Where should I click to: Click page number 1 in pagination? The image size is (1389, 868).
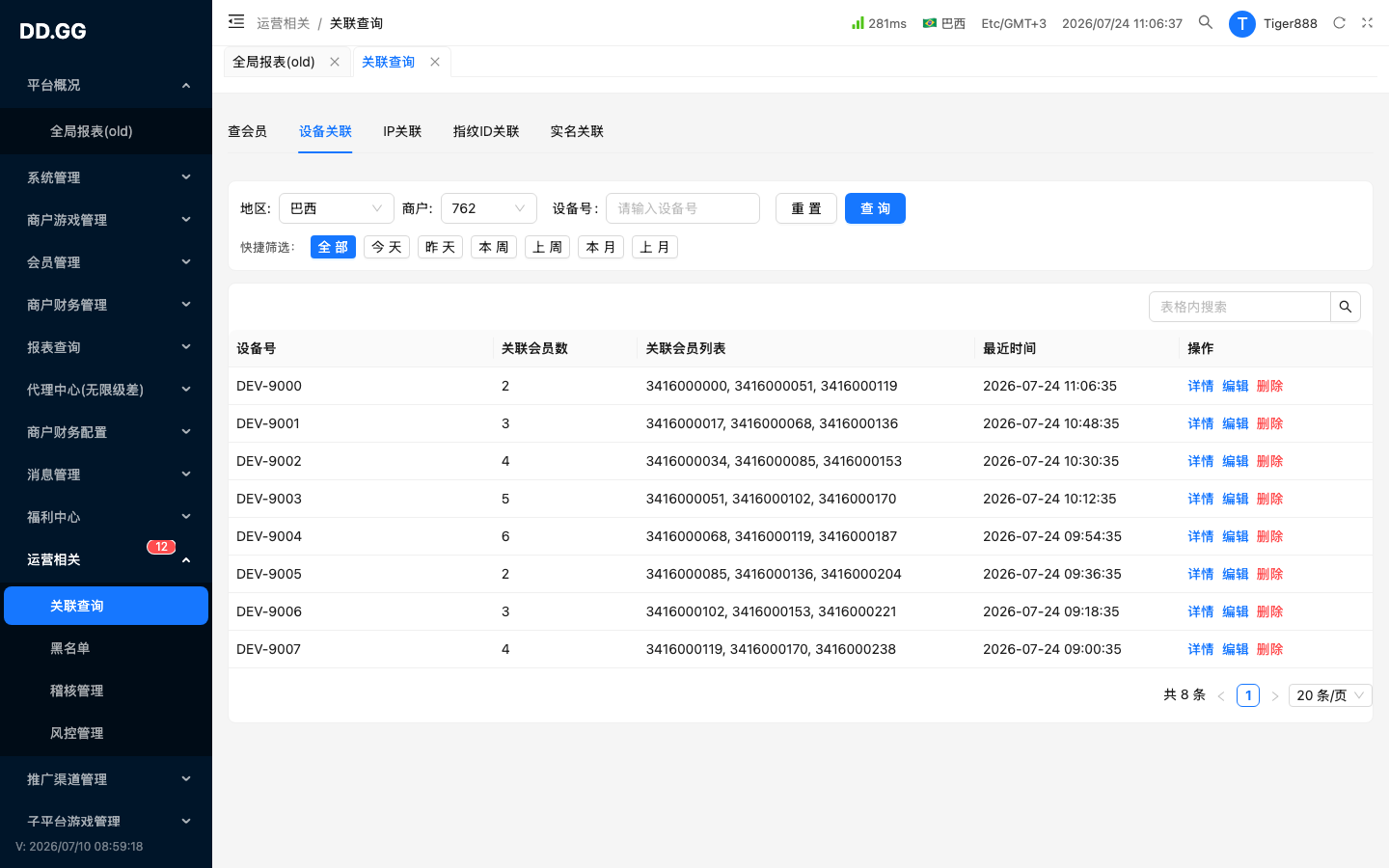[1248, 695]
